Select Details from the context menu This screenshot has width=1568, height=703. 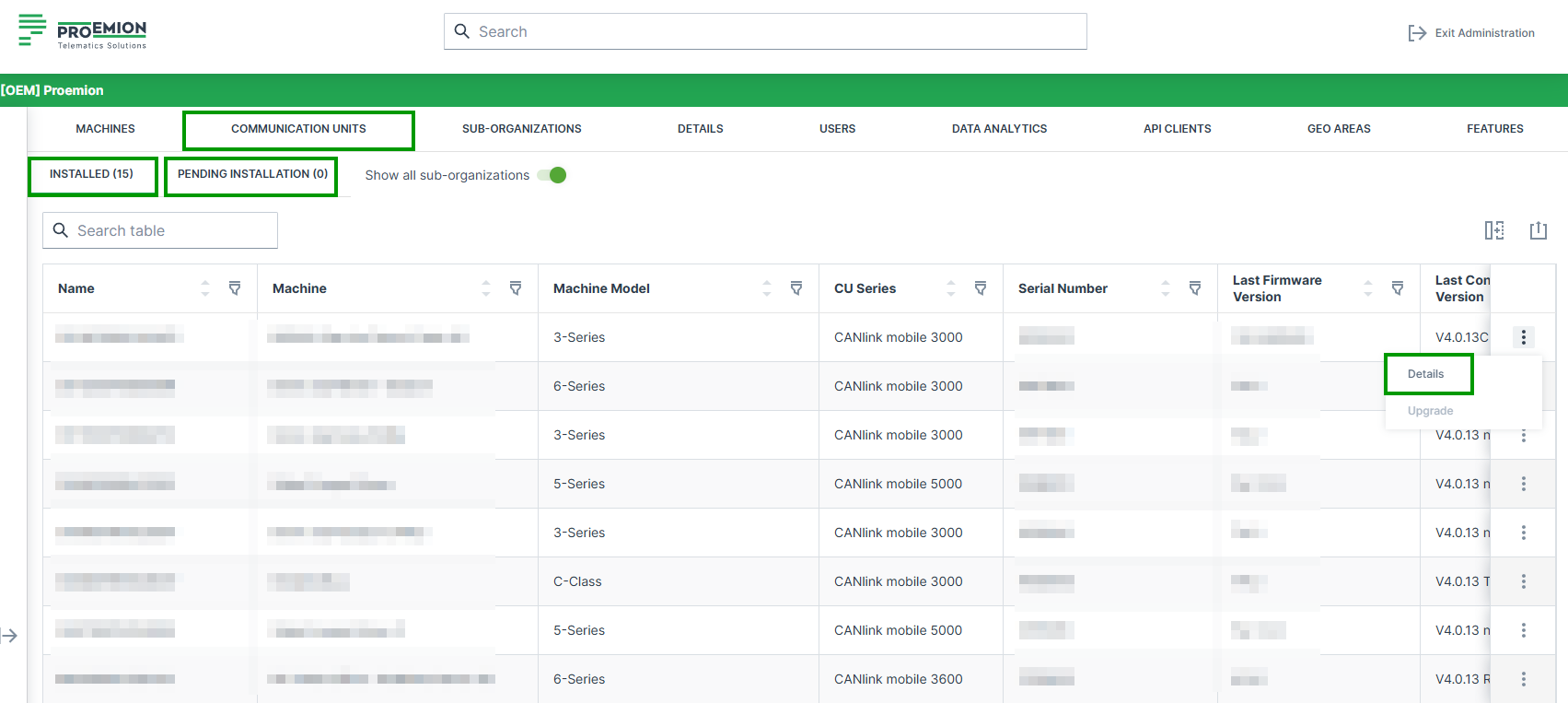(x=1426, y=374)
